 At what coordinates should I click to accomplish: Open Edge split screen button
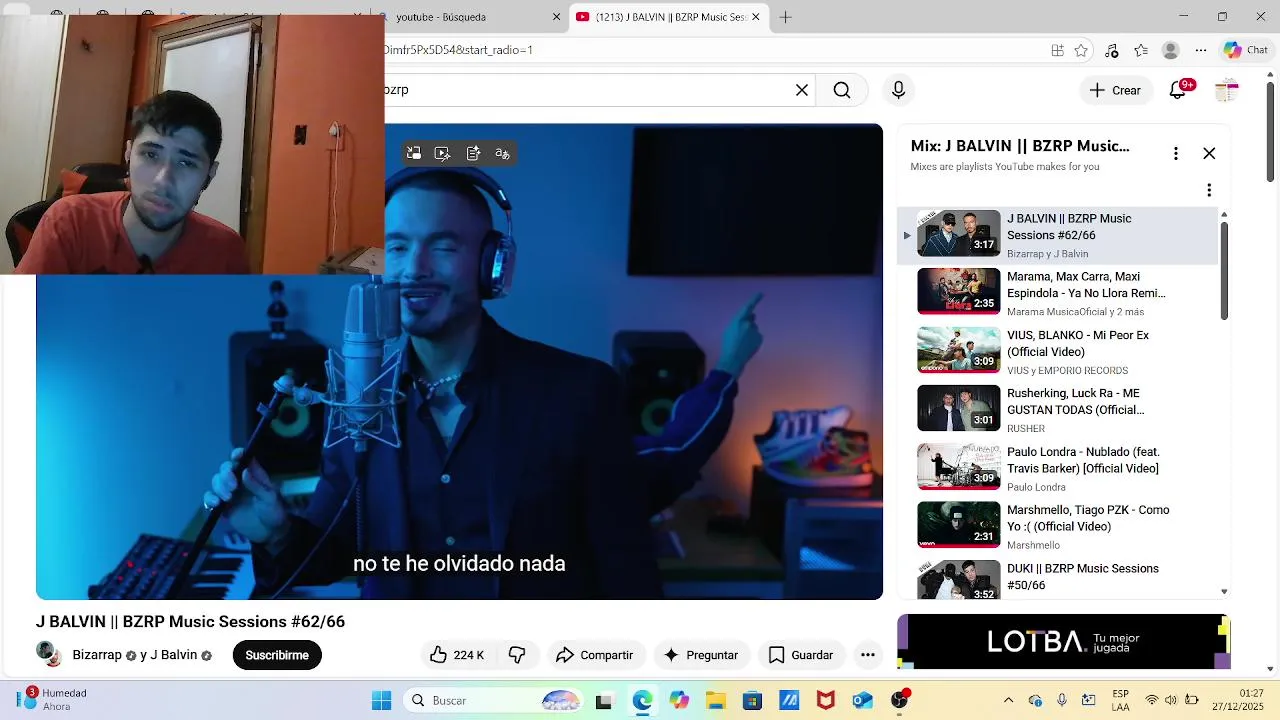coord(1057,50)
